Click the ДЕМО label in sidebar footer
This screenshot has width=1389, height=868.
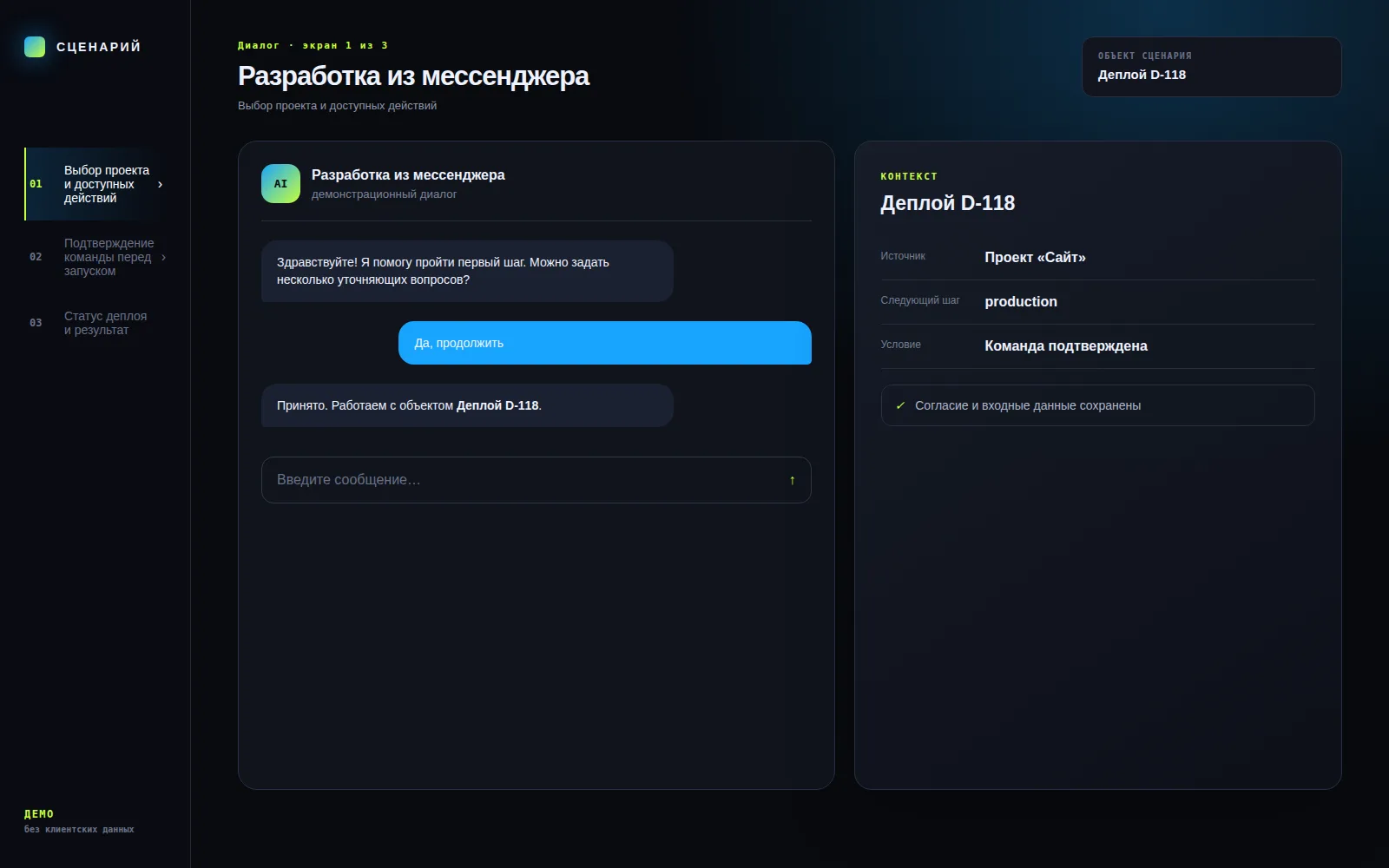[x=39, y=814]
